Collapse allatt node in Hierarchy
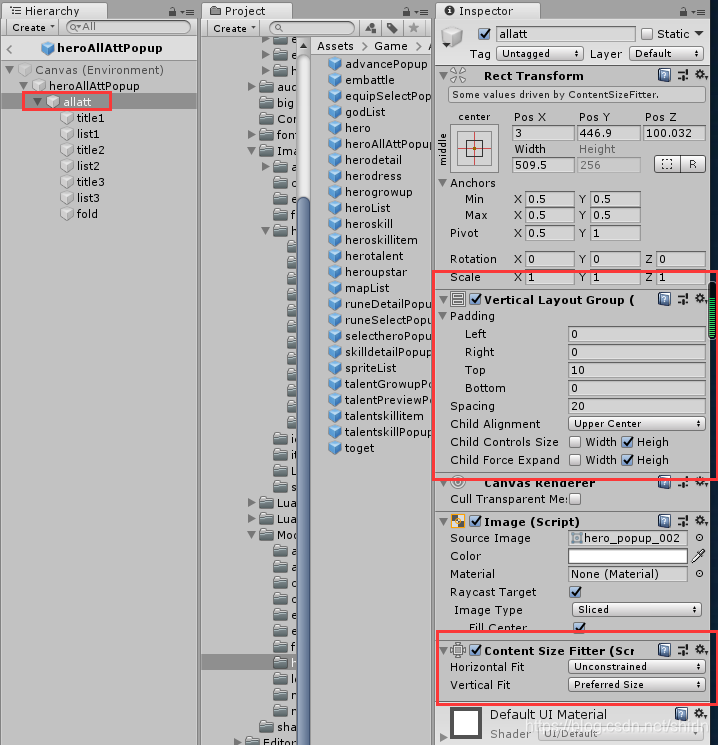 (38, 102)
